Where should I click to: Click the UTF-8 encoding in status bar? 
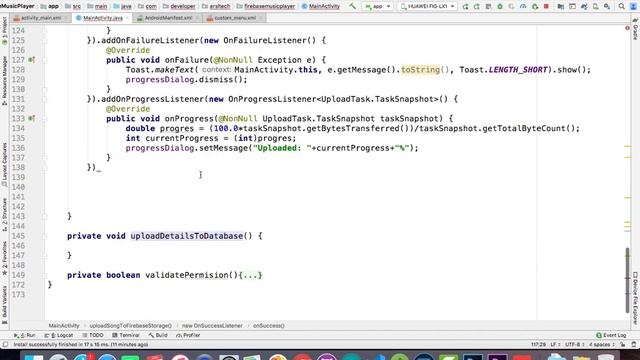575,345
